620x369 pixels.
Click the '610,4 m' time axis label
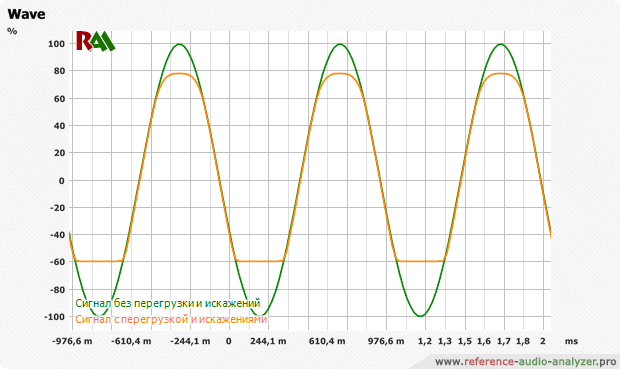tap(327, 341)
